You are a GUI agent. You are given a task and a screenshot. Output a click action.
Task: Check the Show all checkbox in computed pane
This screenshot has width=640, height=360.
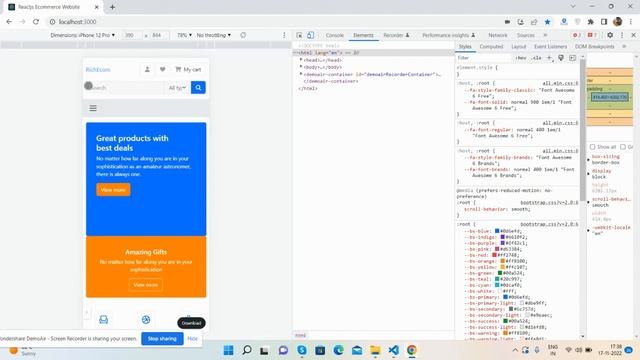(592, 147)
